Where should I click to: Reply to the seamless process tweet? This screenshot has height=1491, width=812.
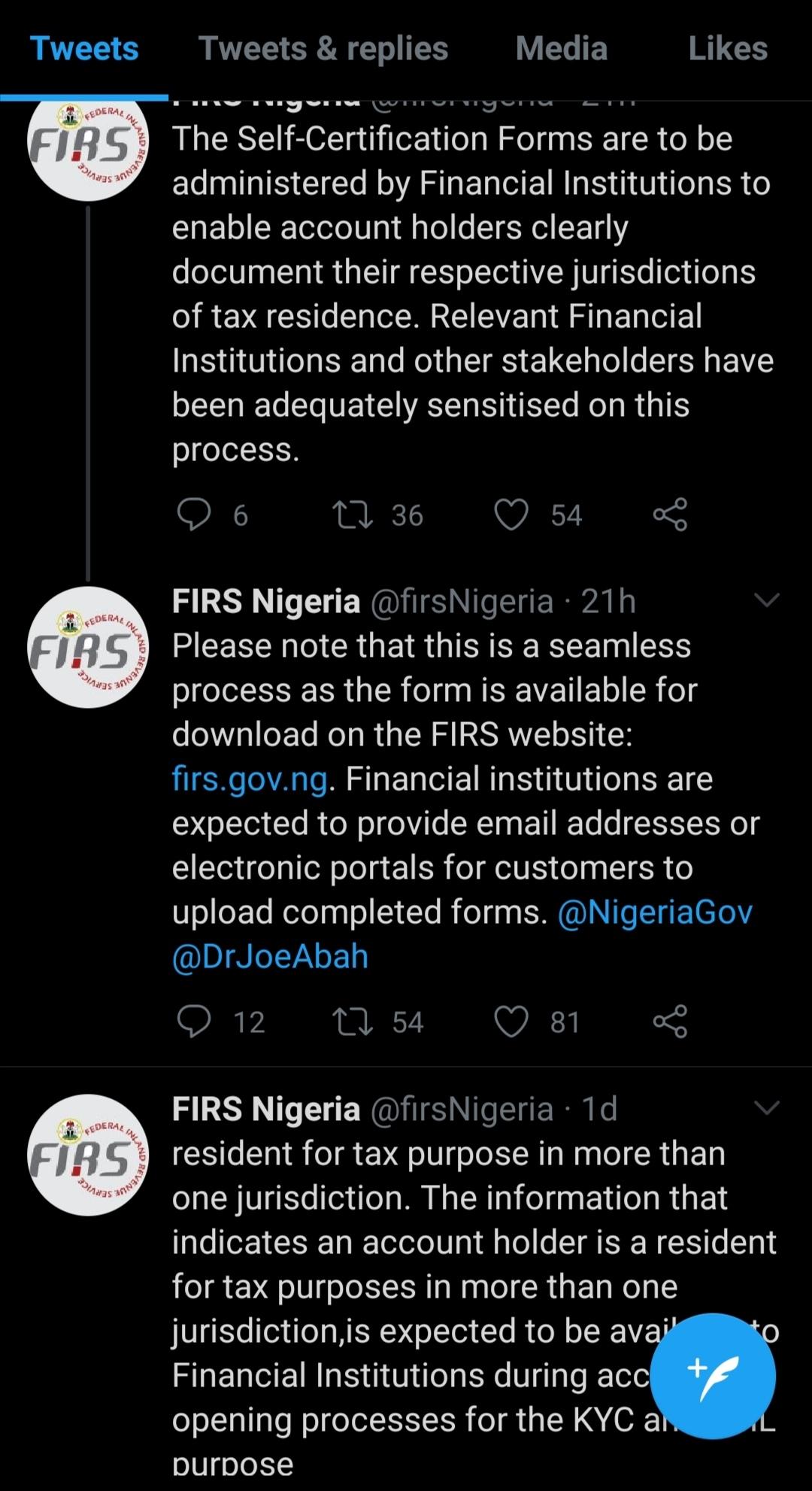tap(194, 1022)
